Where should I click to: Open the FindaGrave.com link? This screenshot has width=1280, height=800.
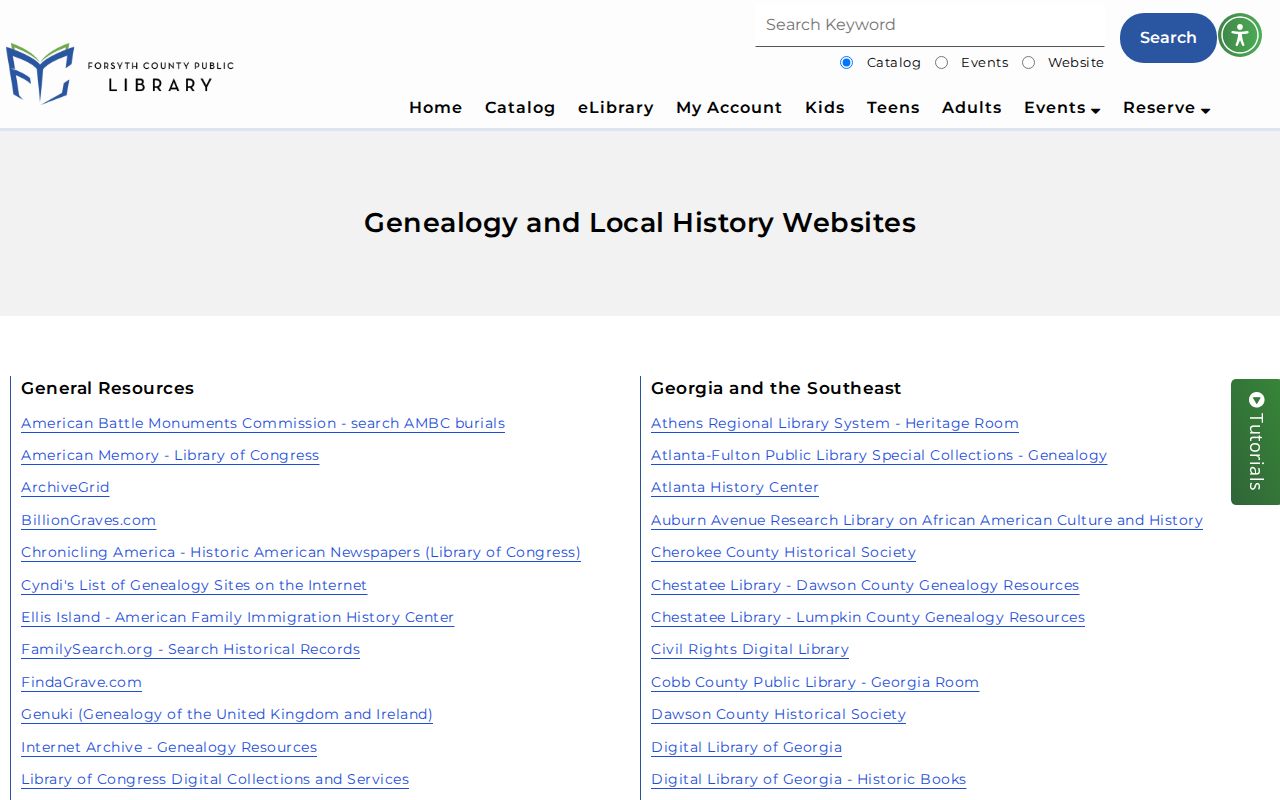click(x=81, y=682)
